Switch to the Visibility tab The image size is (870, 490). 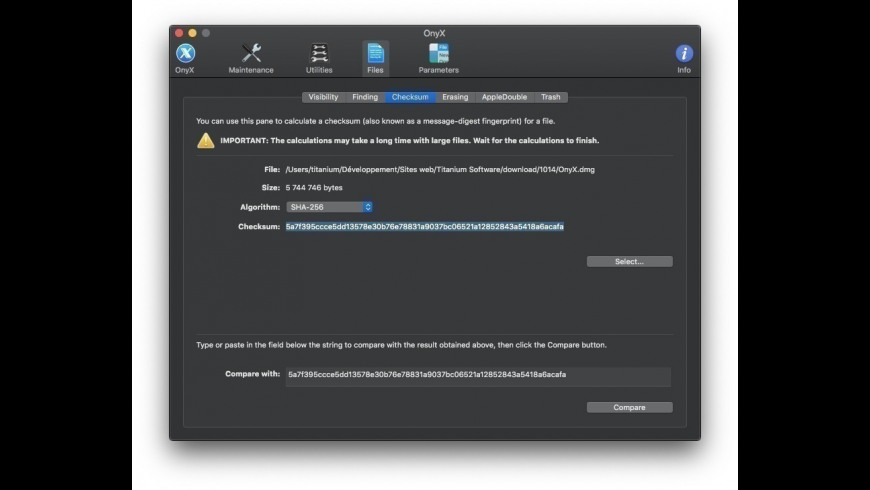coord(323,97)
